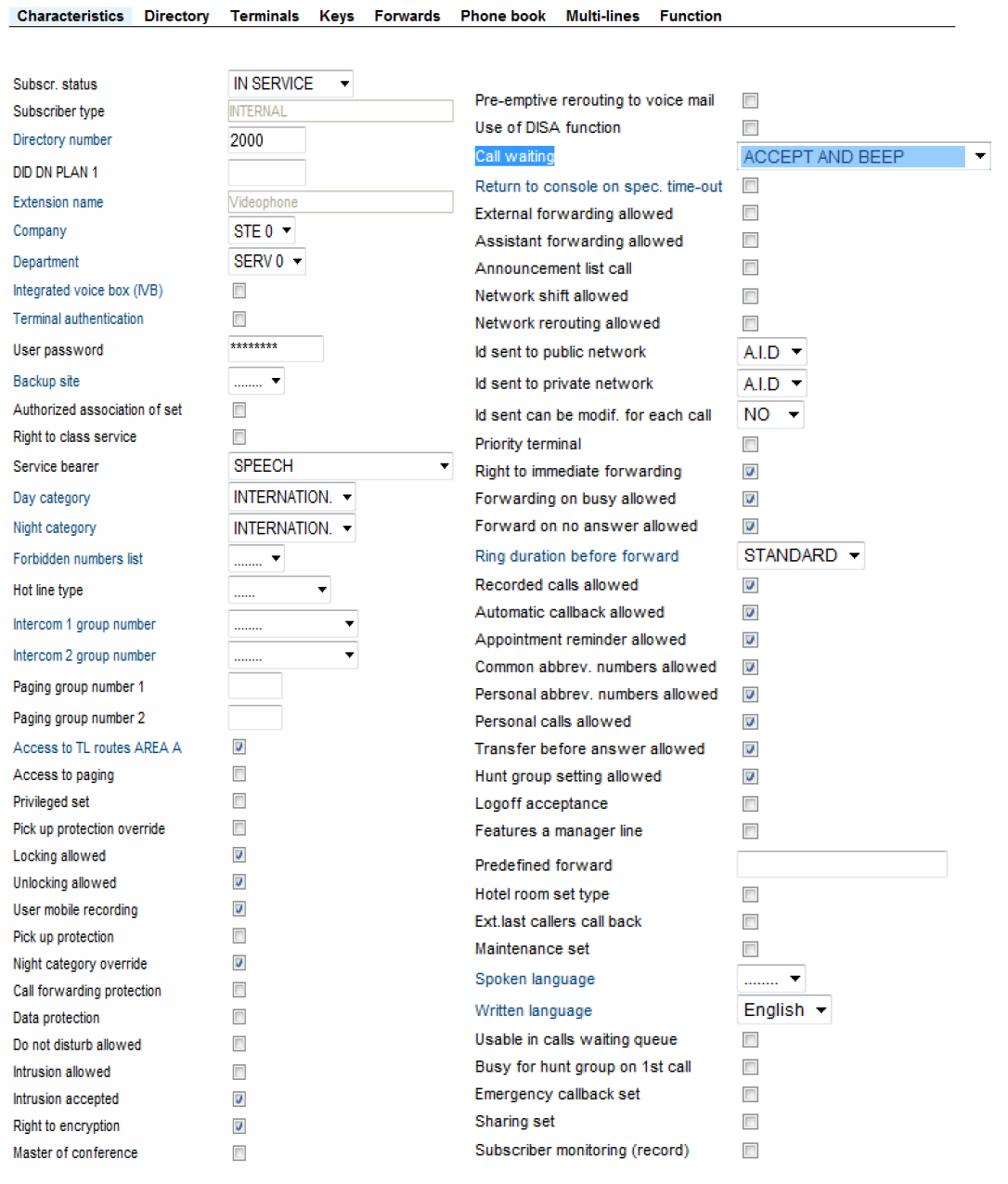The width and height of the screenshot is (1008, 1184).
Task: Open the Written language dropdown
Action: 784,1010
